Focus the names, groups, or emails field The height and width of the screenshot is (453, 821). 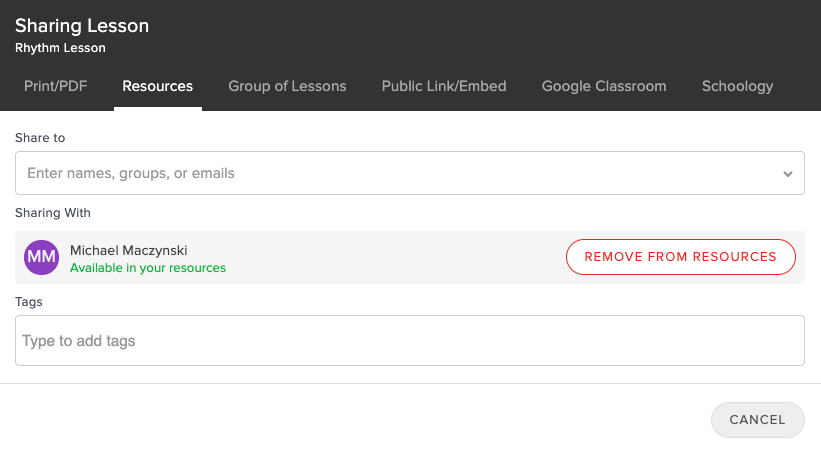[x=409, y=173]
